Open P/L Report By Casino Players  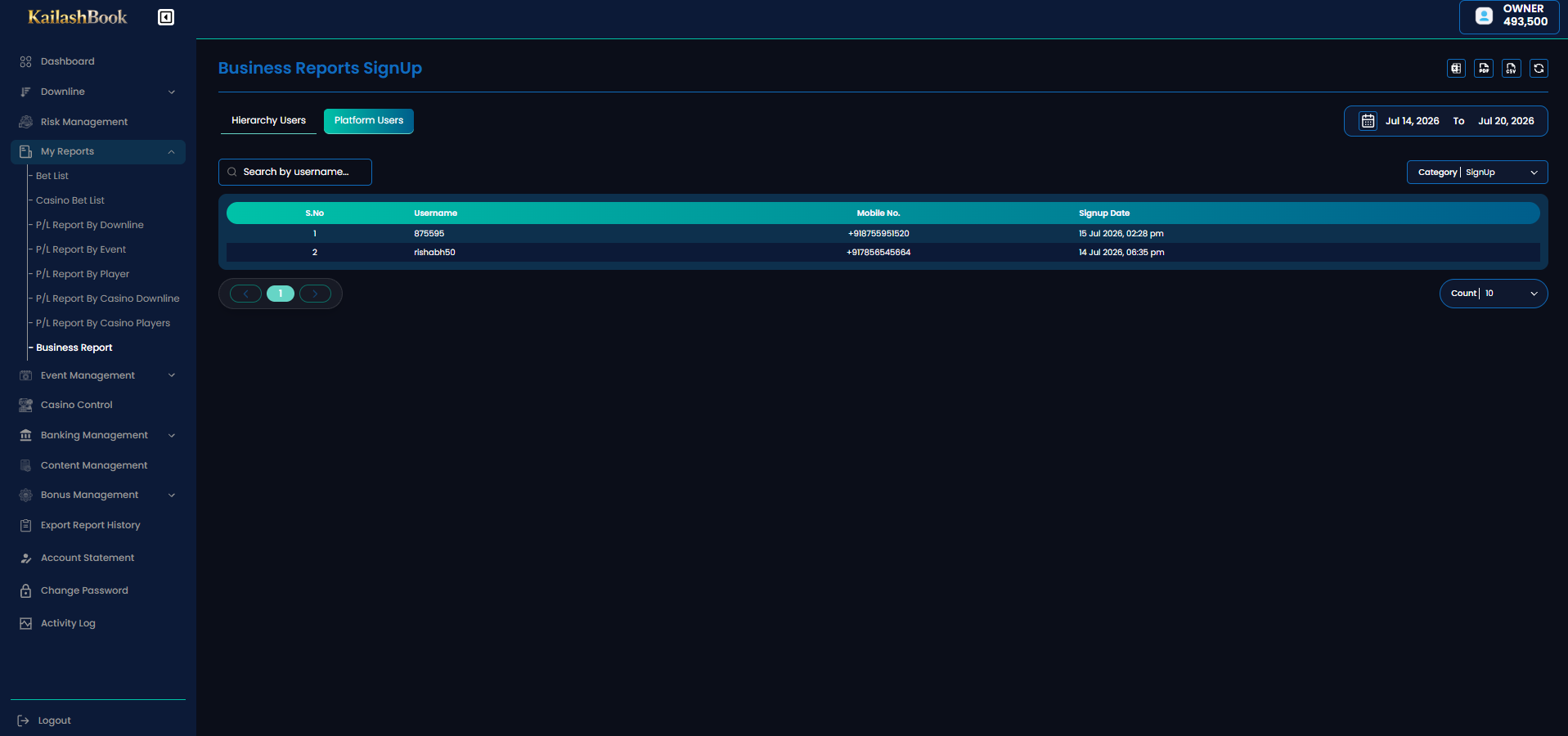coord(103,323)
